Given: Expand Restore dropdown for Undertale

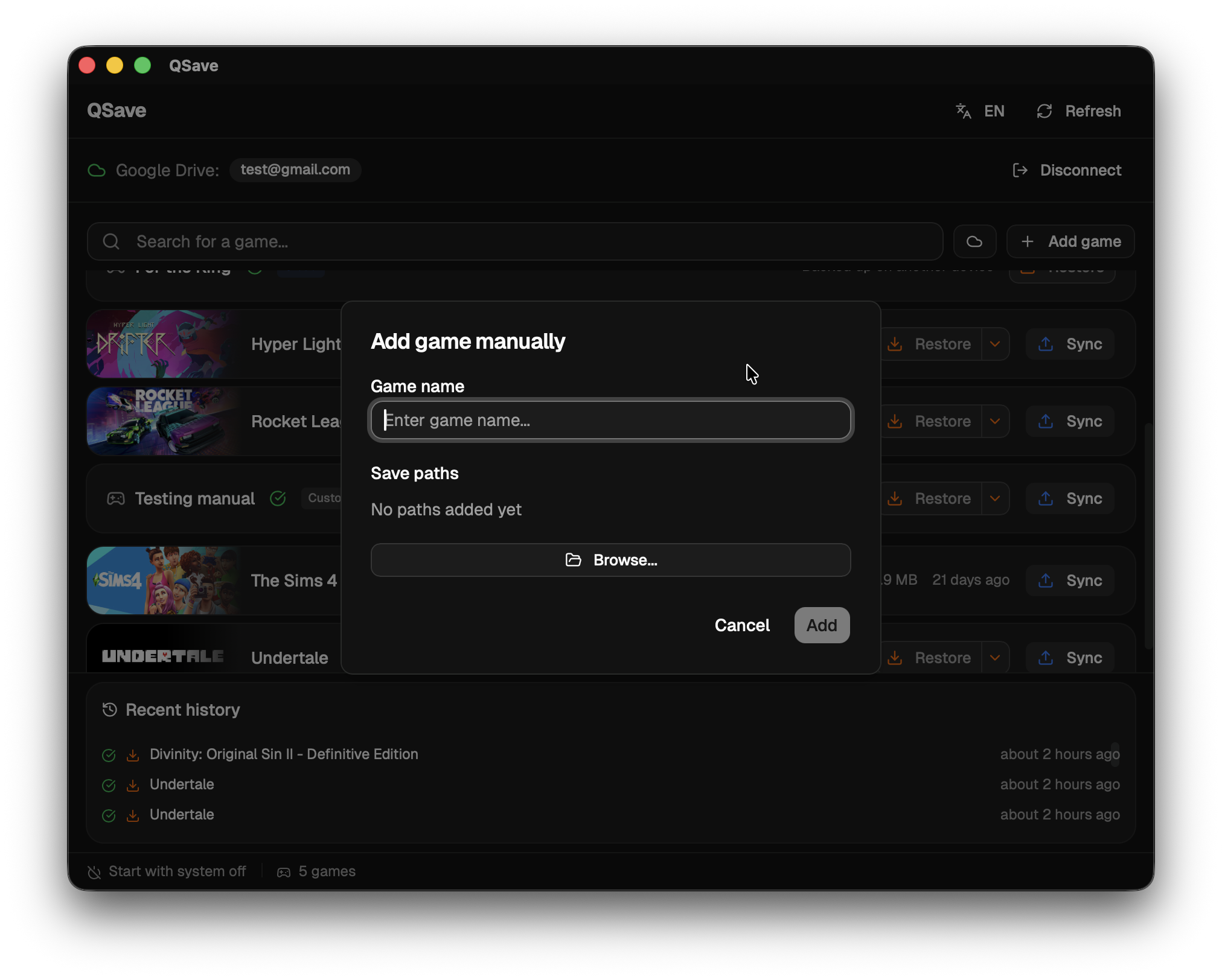Looking at the screenshot, I should 995,657.
